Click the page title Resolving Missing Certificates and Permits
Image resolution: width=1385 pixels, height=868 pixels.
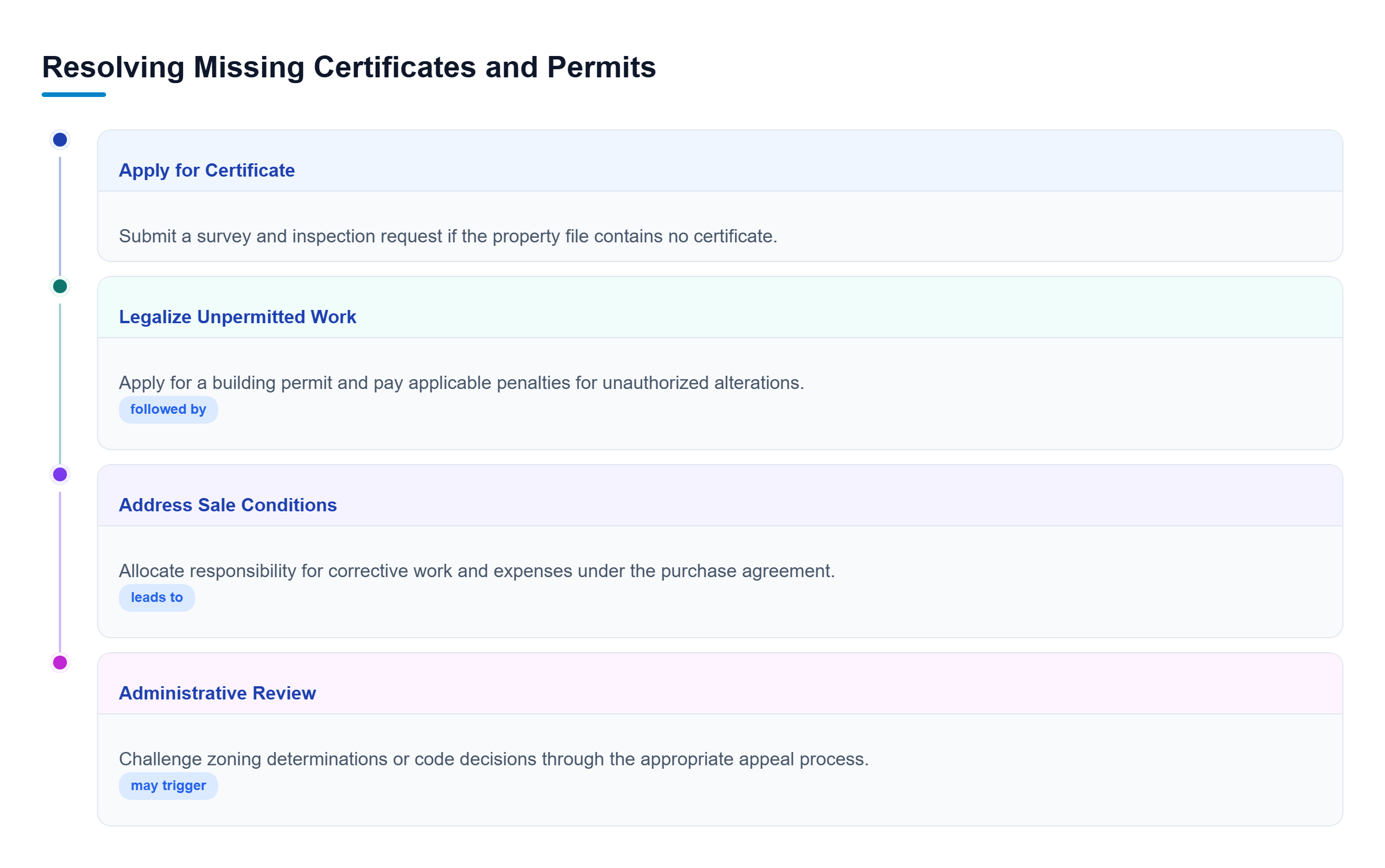tap(349, 67)
